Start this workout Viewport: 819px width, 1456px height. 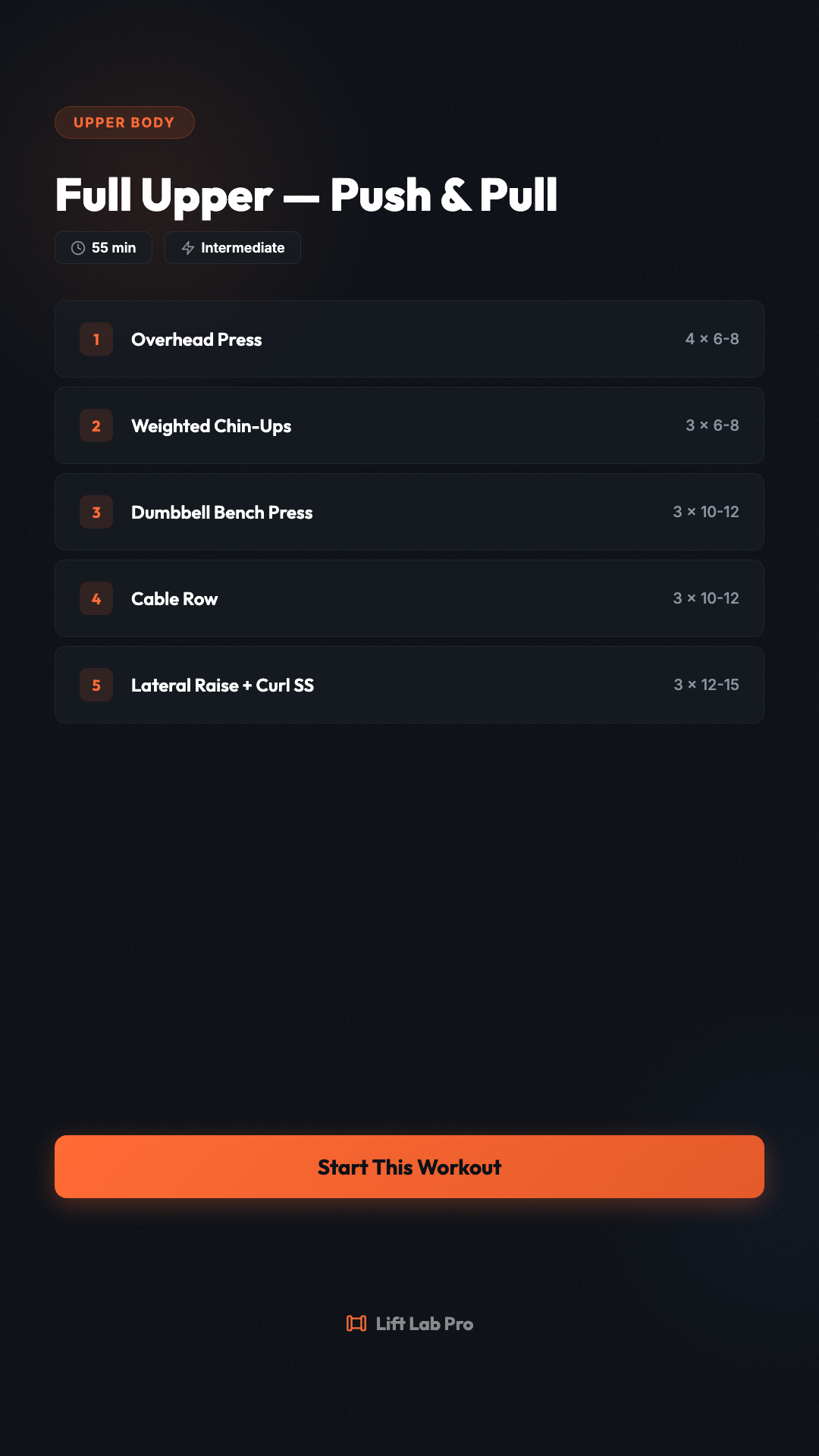pos(409,1166)
